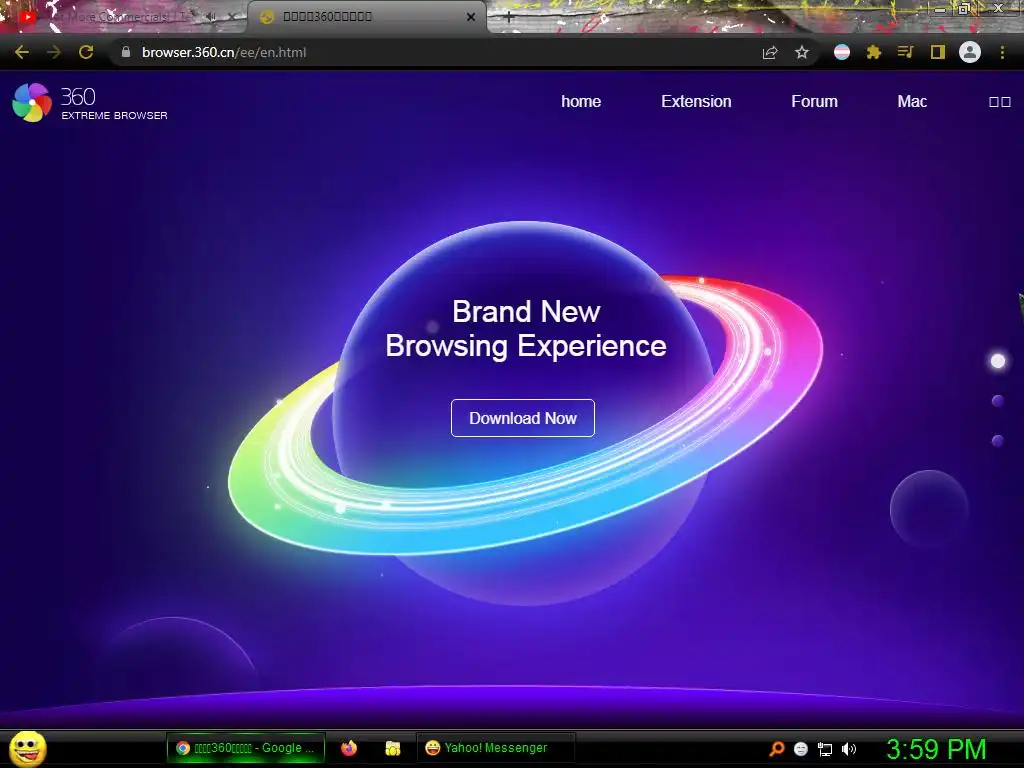Reload the 360 browser page
This screenshot has width=1024, height=768.
pyautogui.click(x=86, y=52)
